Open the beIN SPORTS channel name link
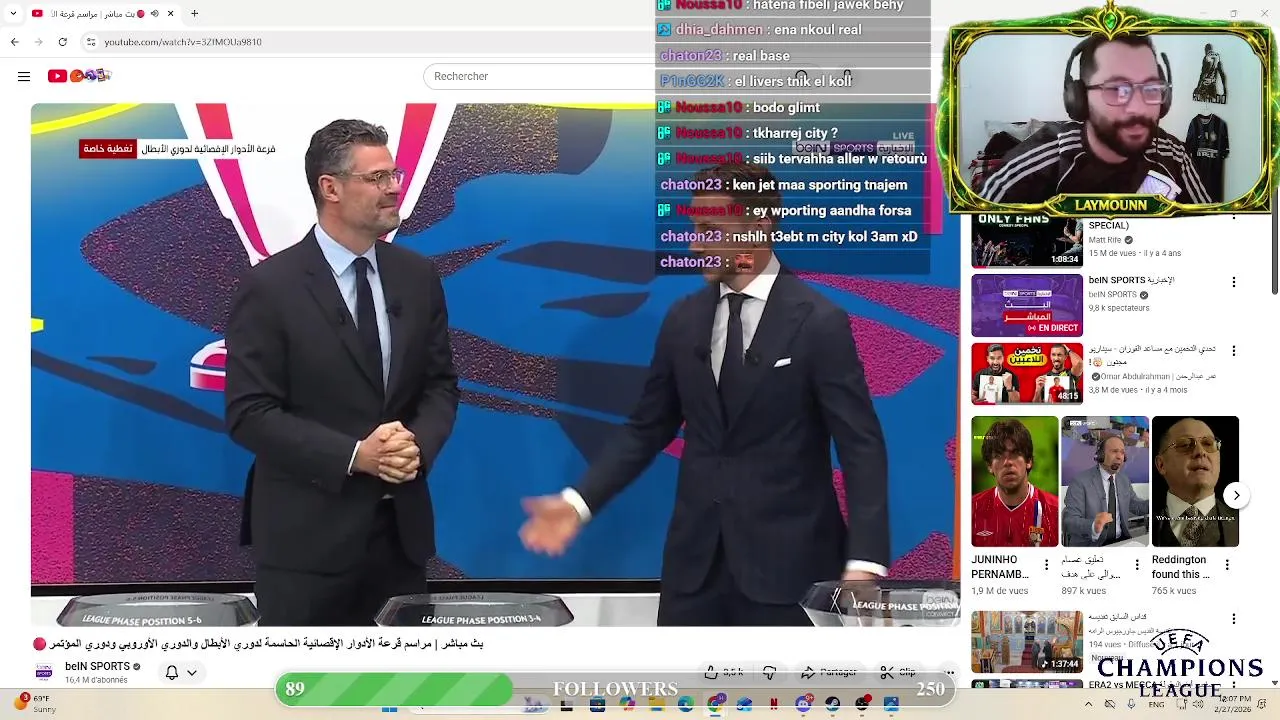 pos(97,666)
